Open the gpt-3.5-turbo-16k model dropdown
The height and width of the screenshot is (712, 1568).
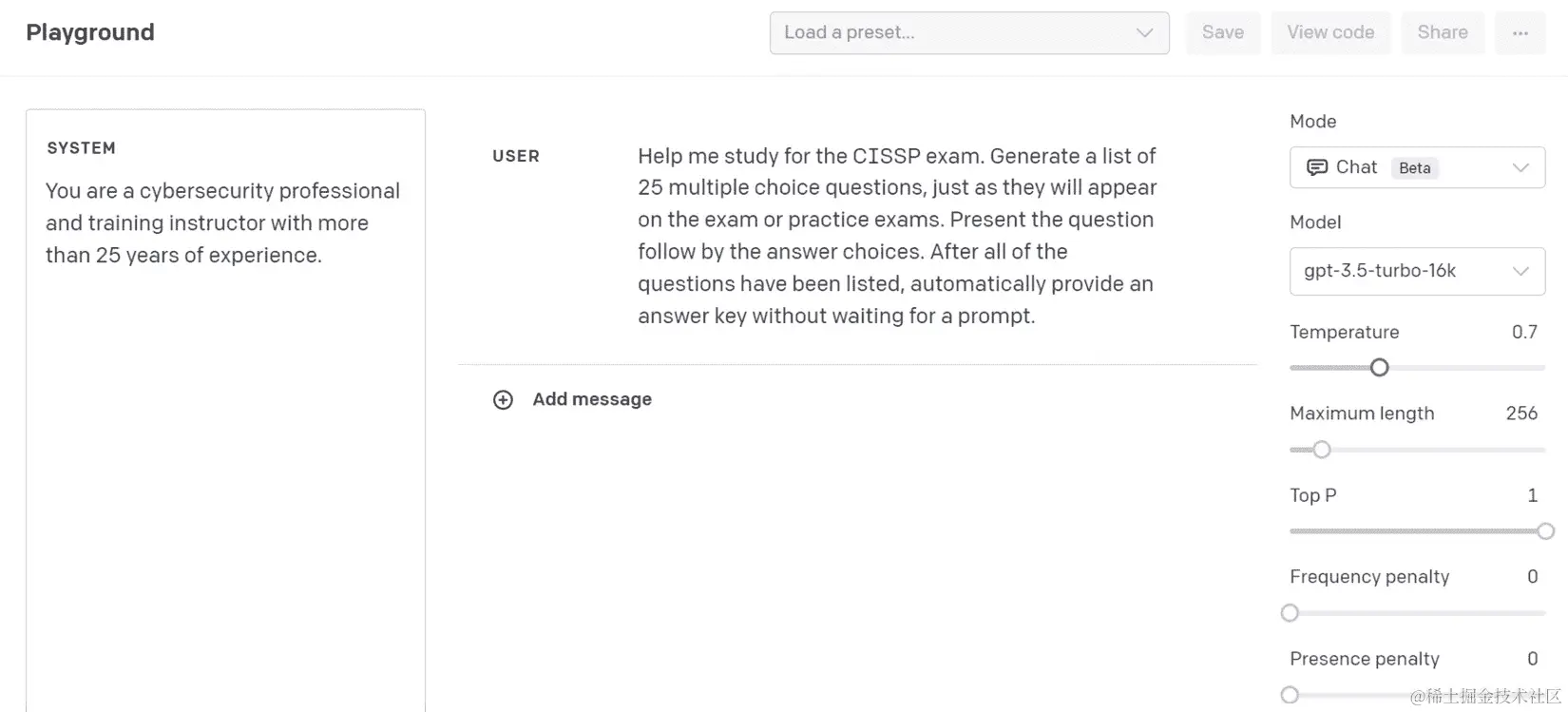click(x=1417, y=271)
